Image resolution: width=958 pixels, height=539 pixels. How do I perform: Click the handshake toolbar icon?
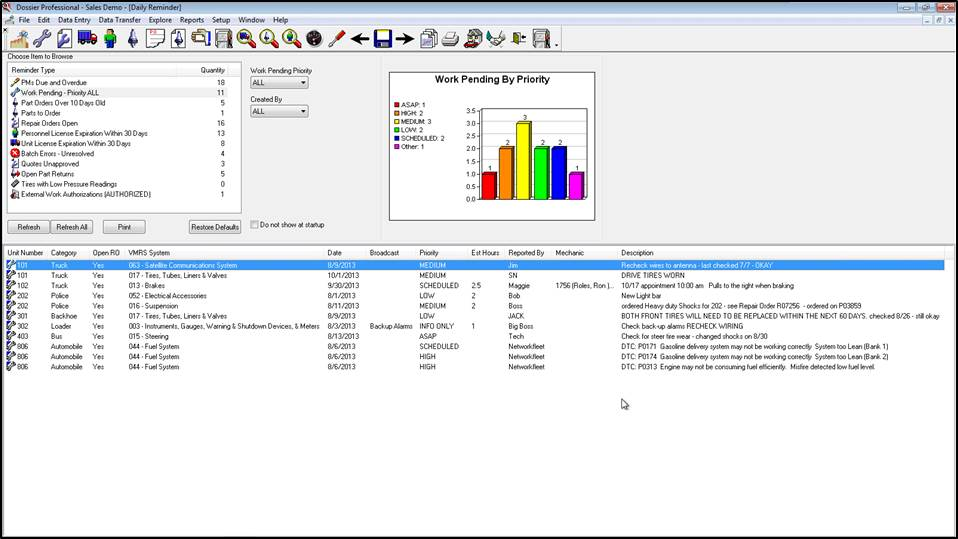click(x=495, y=38)
